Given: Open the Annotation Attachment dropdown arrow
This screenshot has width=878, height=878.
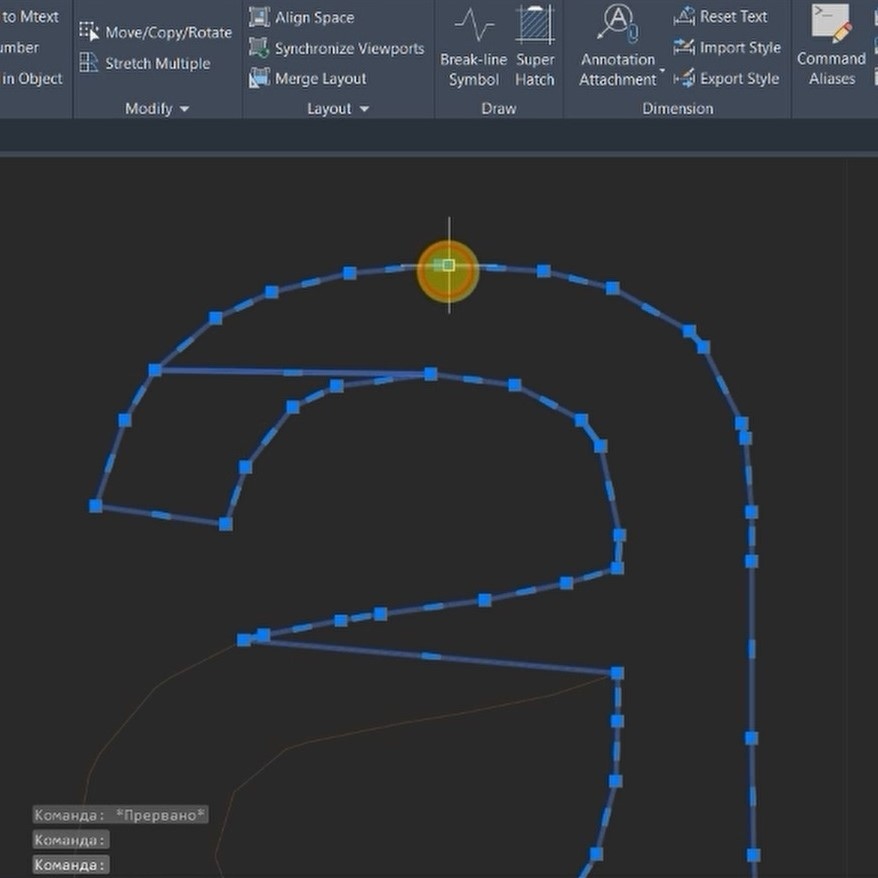Looking at the screenshot, I should click(662, 71).
